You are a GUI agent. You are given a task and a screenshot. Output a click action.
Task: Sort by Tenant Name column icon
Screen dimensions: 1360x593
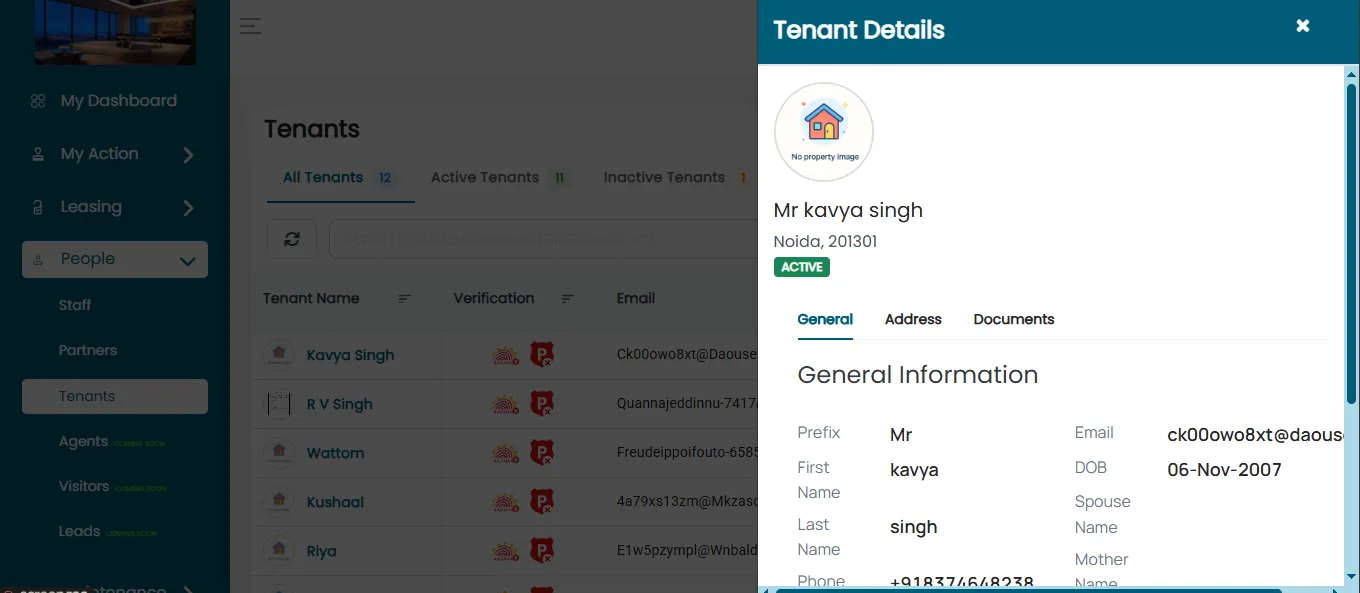pyautogui.click(x=405, y=298)
